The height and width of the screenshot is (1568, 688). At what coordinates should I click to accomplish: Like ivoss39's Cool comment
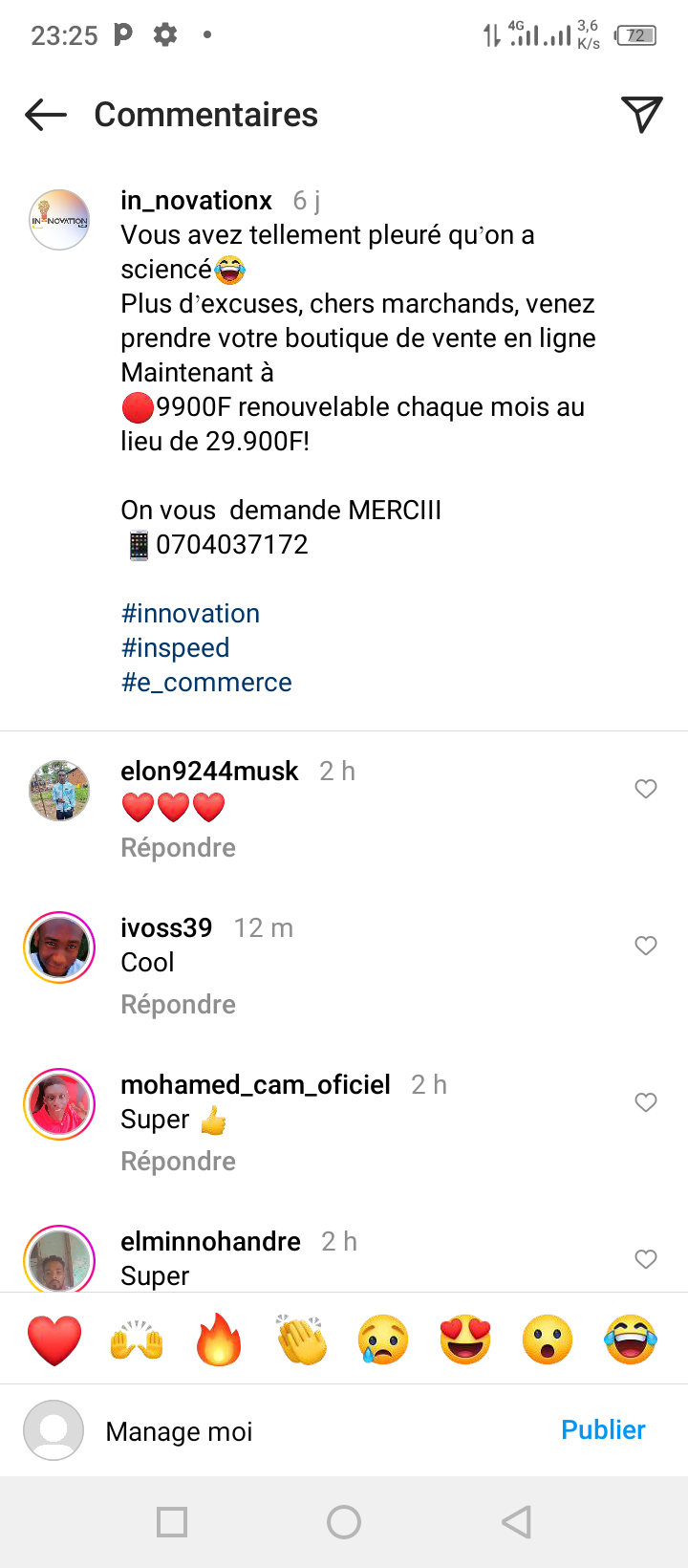(x=646, y=946)
